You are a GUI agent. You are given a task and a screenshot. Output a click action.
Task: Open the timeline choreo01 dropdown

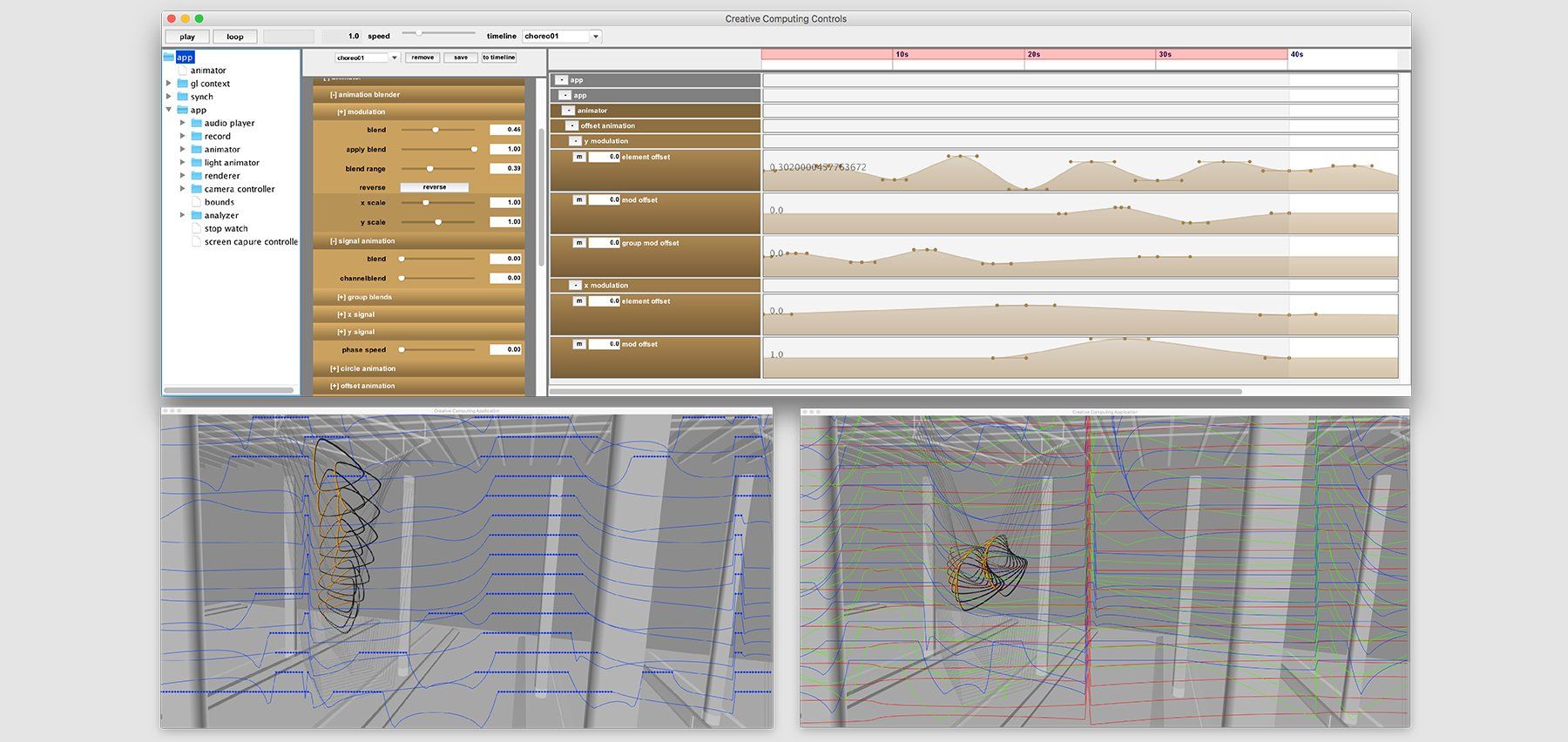596,37
